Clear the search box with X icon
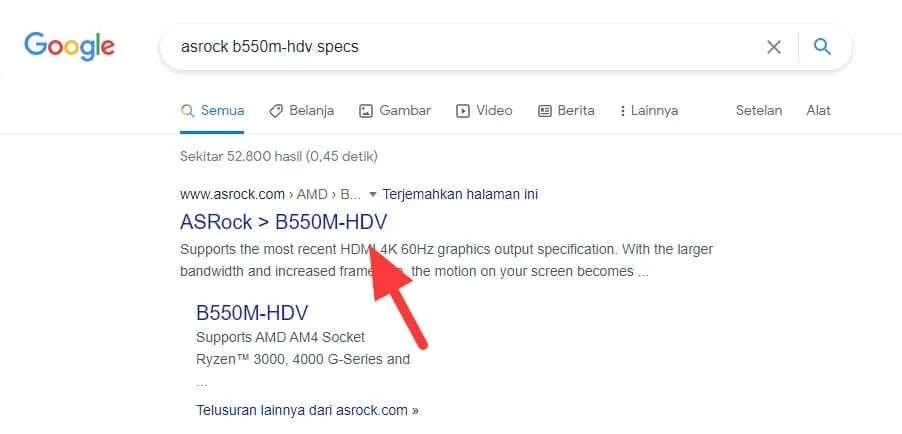 tap(774, 47)
